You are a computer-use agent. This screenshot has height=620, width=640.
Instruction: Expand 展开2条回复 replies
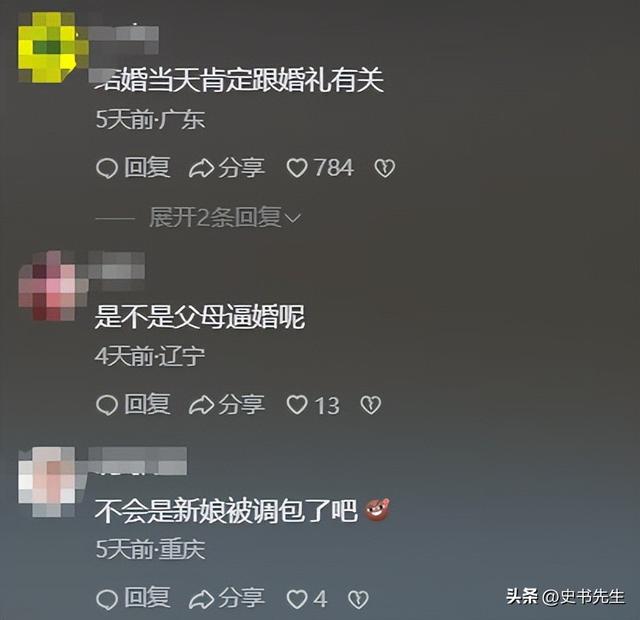click(225, 218)
